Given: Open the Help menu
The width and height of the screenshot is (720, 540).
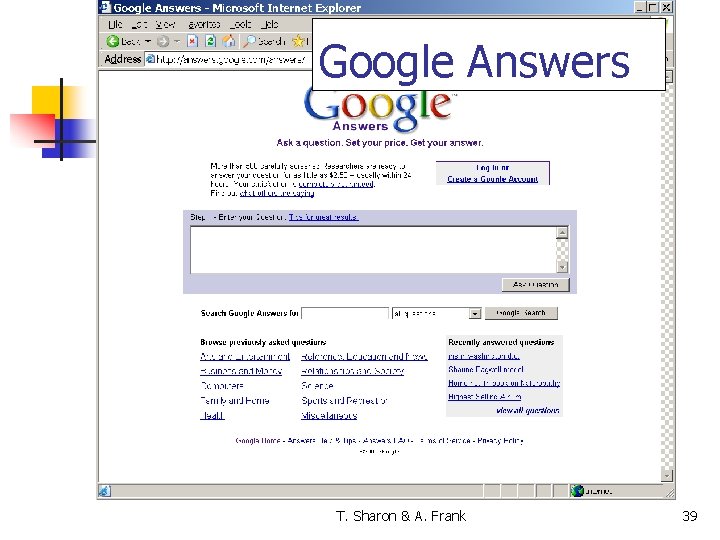Looking at the screenshot, I should [x=270, y=24].
